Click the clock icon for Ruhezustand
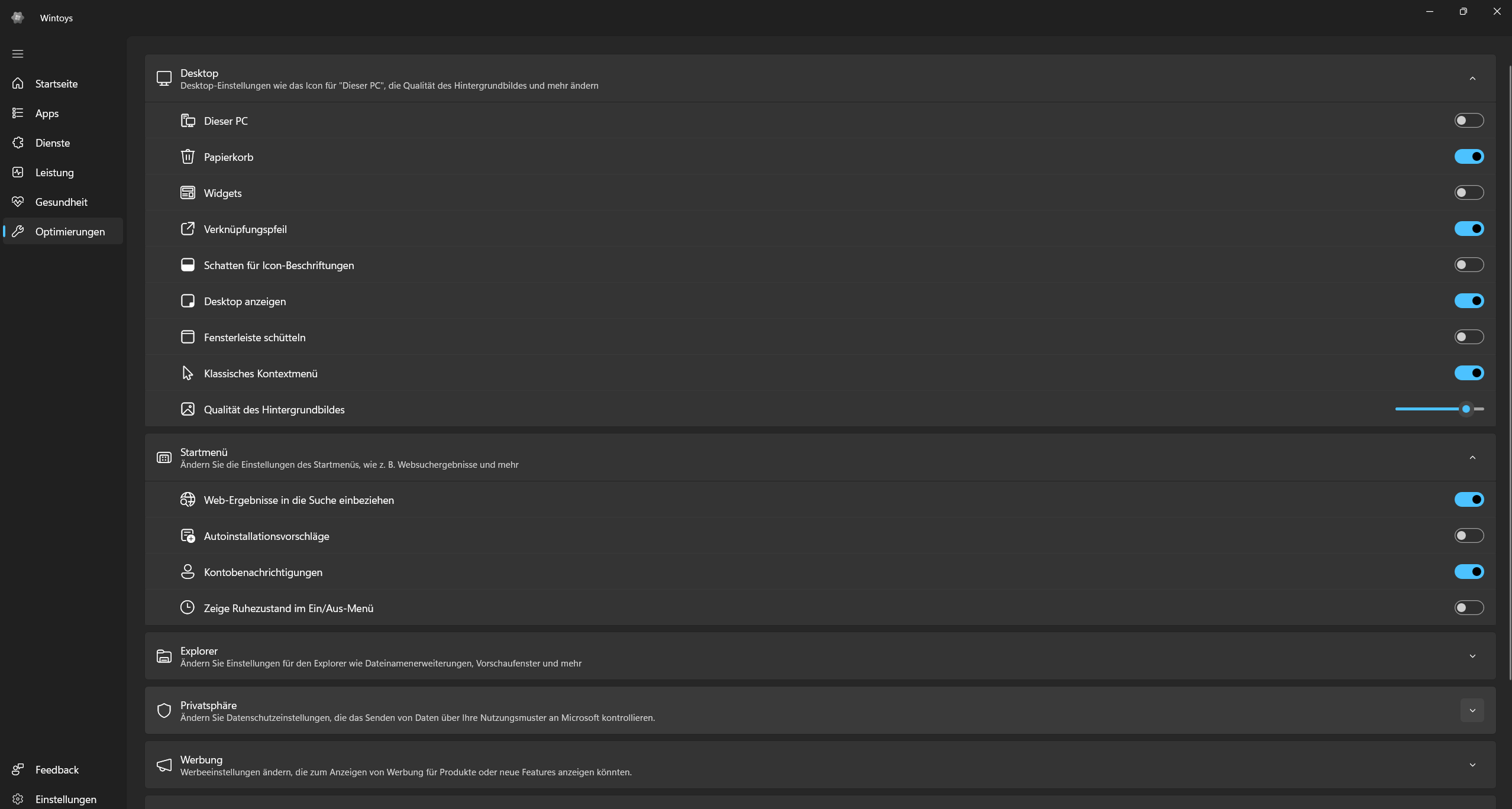1512x809 pixels. pos(188,608)
